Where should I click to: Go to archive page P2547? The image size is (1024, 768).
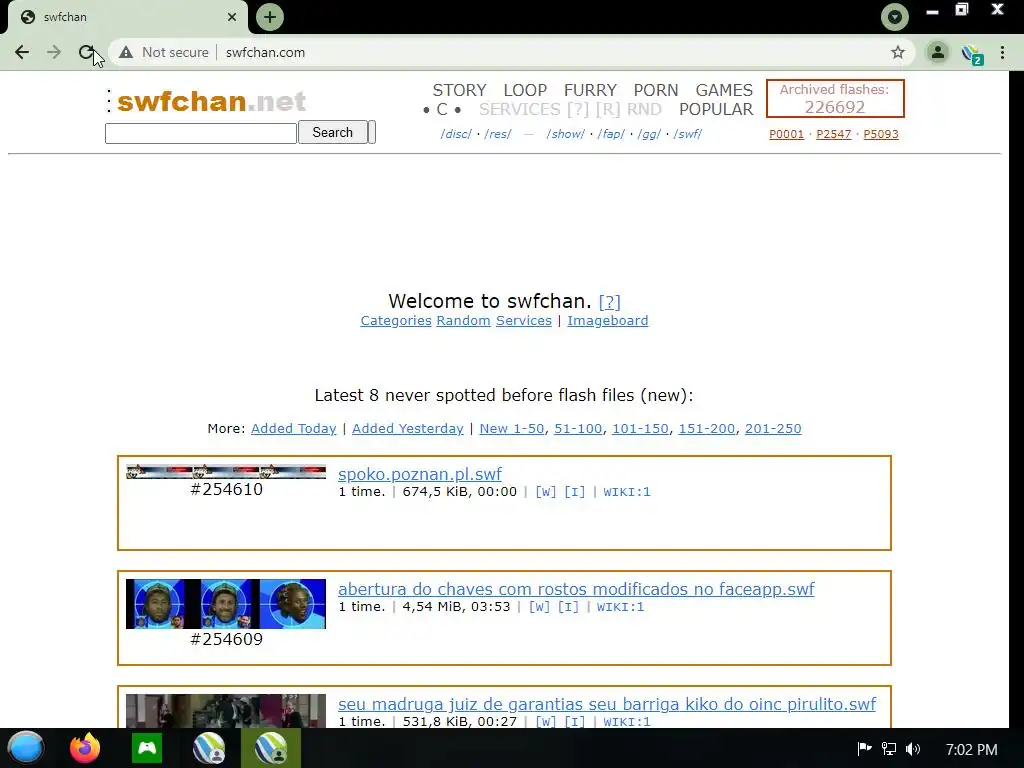coord(834,134)
